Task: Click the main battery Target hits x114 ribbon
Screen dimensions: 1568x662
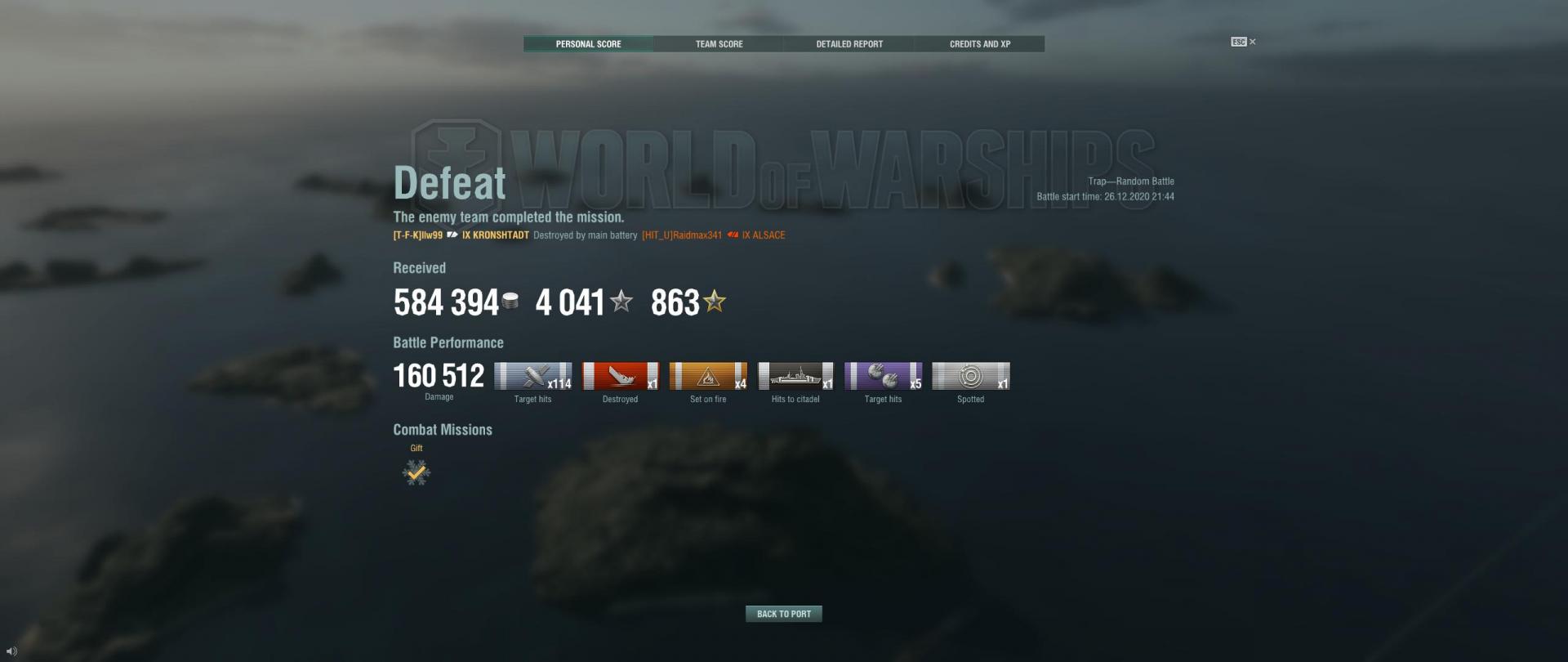Action: coord(533,376)
